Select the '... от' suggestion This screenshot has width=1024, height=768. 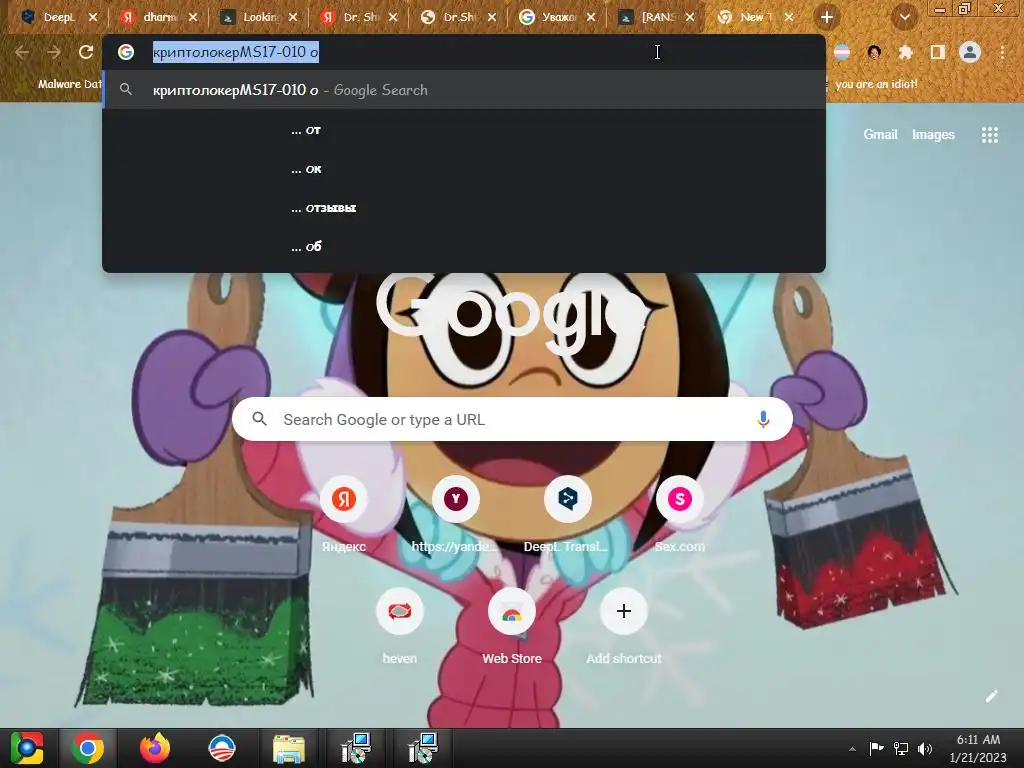coord(464,130)
